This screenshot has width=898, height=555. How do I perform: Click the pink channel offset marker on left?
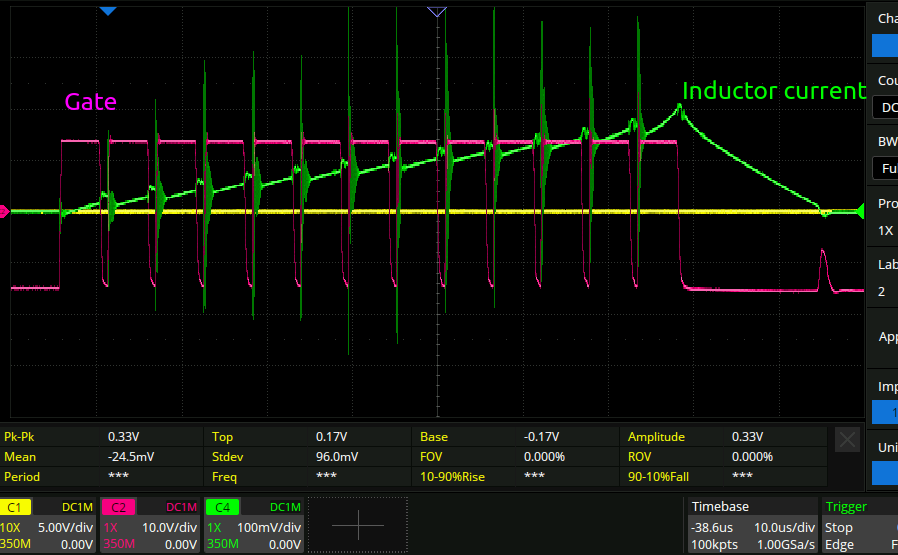pyautogui.click(x=5, y=211)
